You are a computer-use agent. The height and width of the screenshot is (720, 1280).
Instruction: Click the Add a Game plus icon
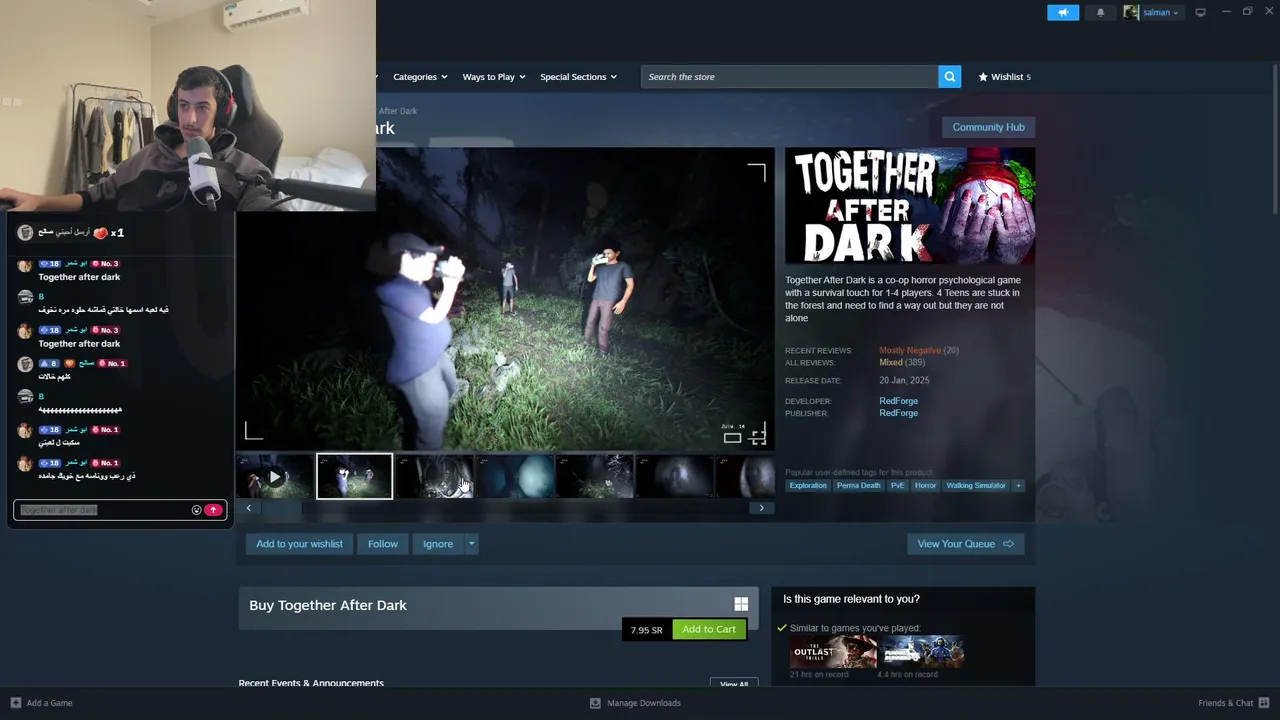[15, 703]
